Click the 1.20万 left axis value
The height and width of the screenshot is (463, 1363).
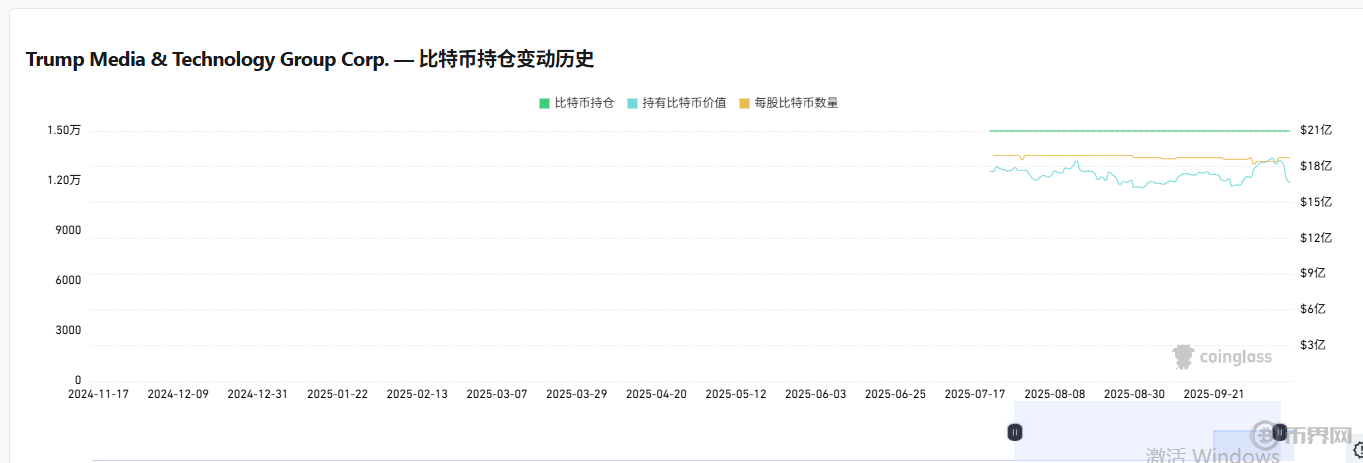click(64, 180)
